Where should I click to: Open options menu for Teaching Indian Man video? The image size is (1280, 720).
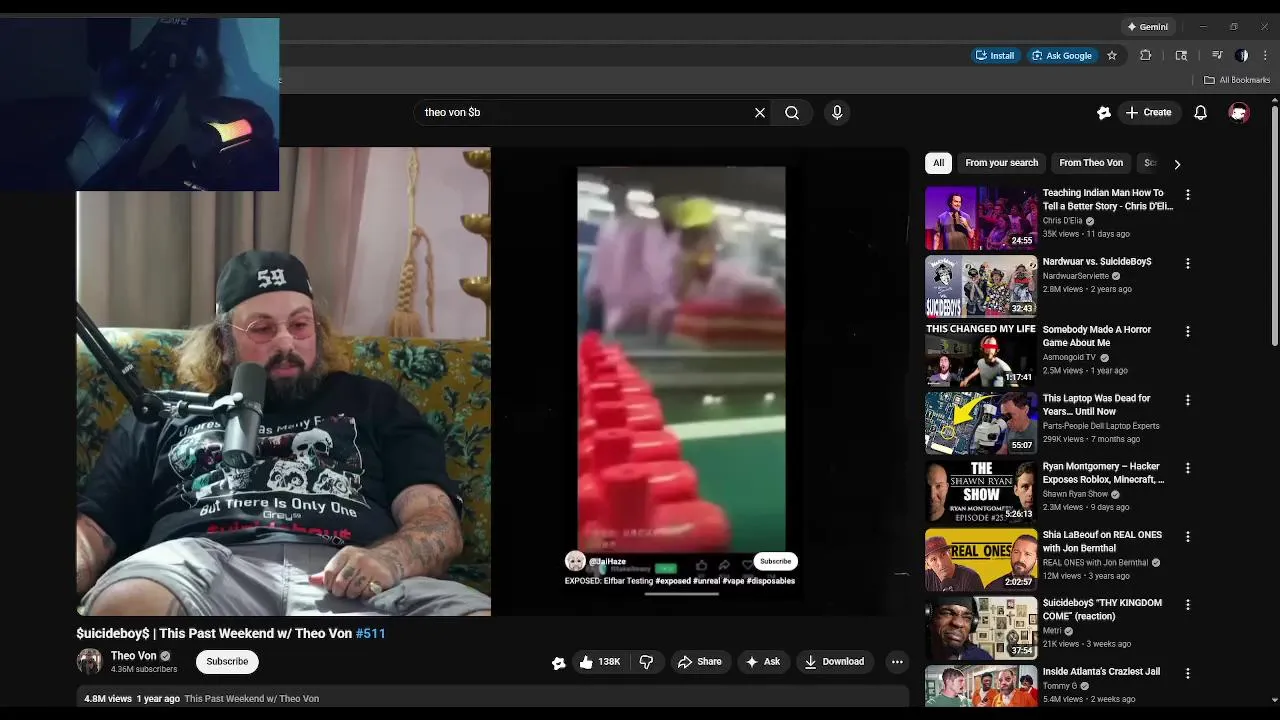point(1188,195)
